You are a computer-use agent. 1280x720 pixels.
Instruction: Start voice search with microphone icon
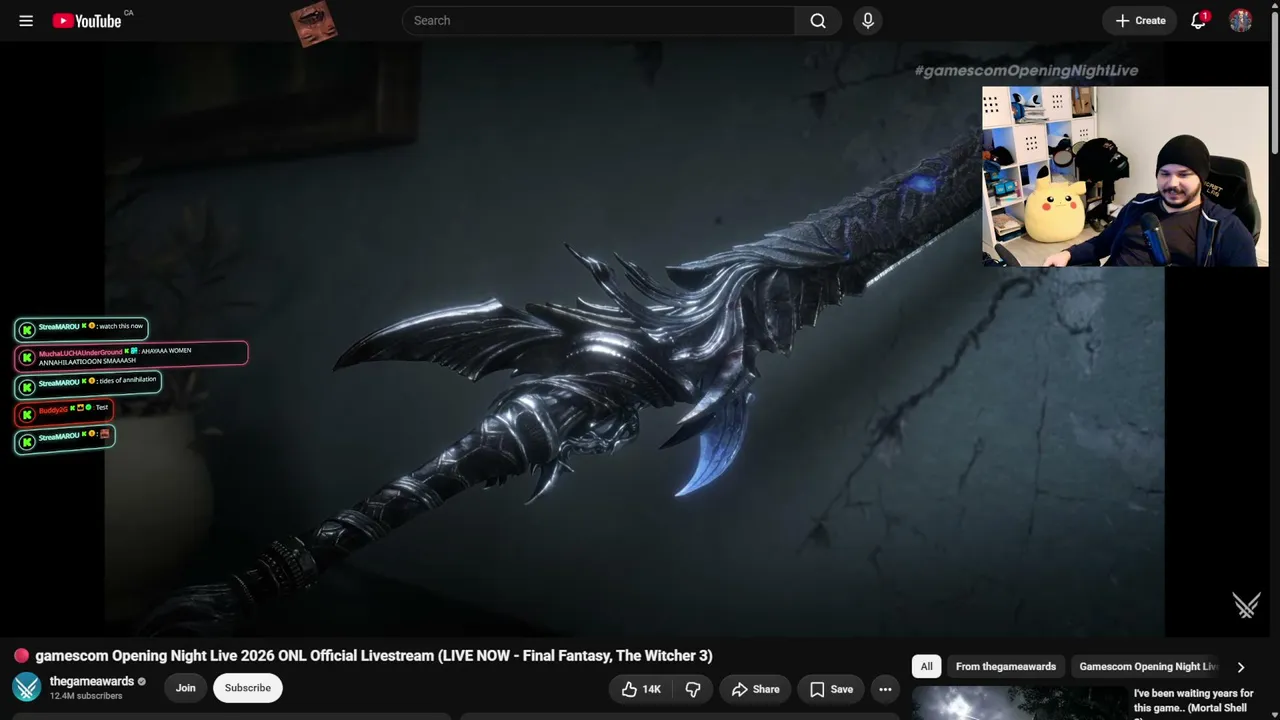(868, 20)
